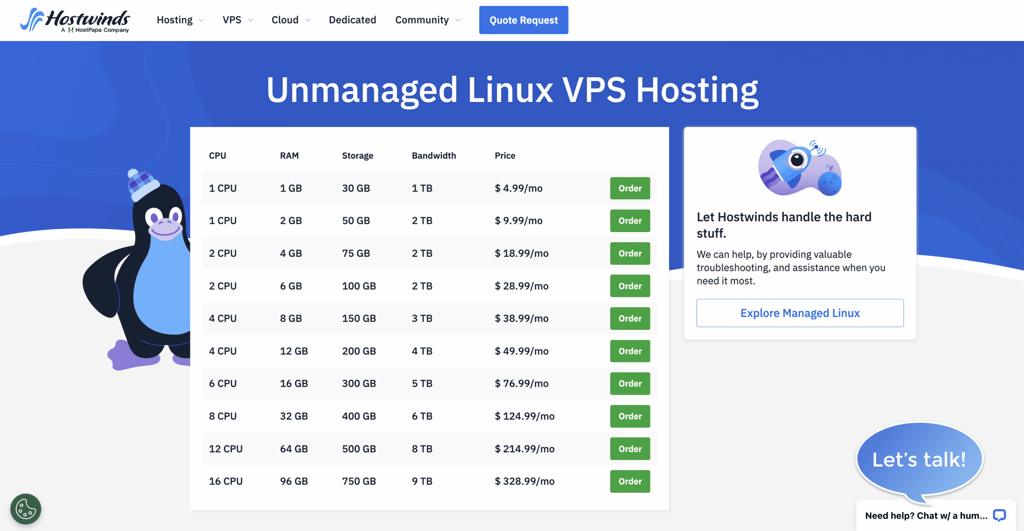Click the 8 CPU cell

pyautogui.click(x=223, y=416)
